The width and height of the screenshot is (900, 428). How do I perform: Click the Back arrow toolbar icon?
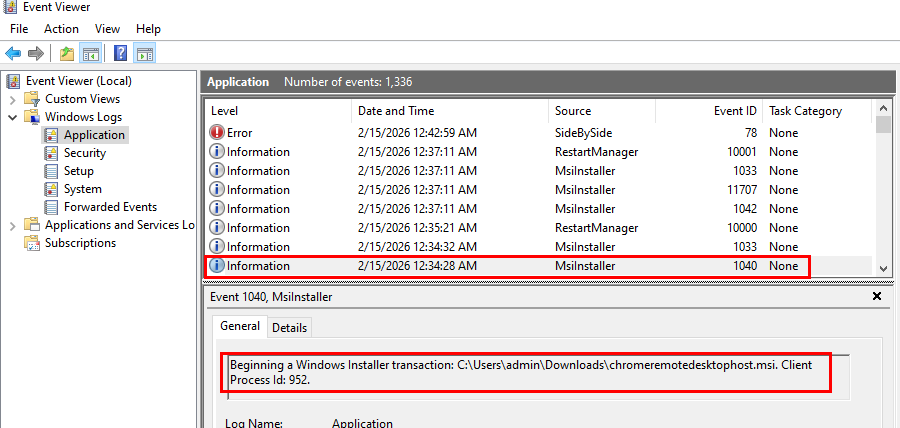tap(13, 54)
